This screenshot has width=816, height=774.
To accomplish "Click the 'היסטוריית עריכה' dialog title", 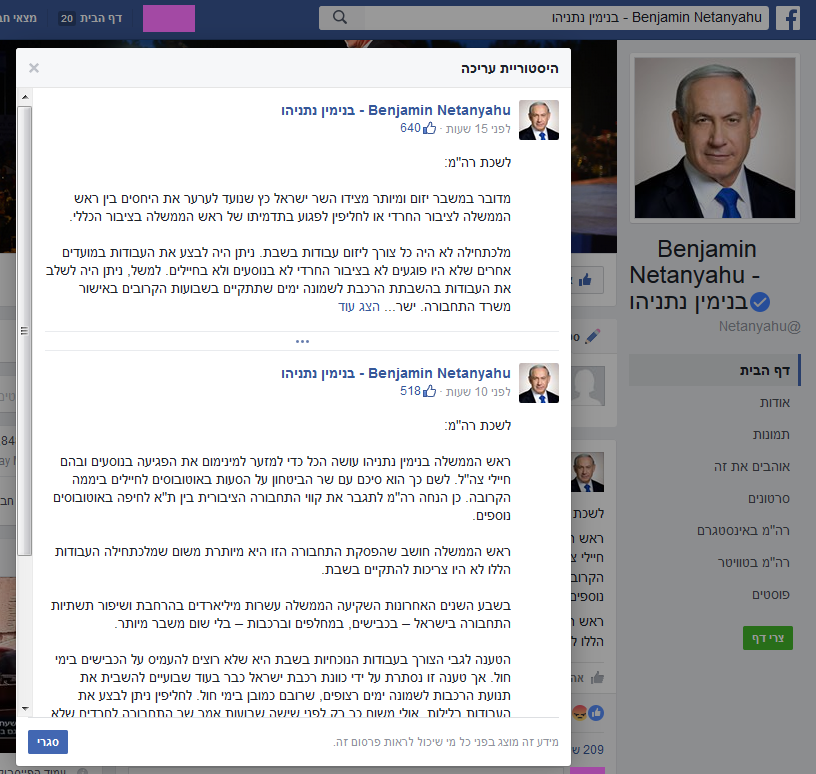I will point(509,68).
